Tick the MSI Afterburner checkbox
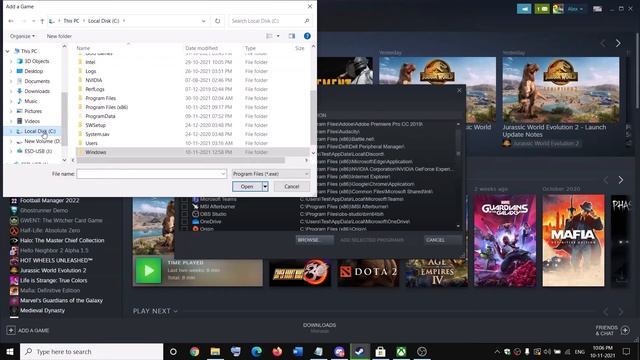Screen dimensions: 640x360 click(x=184, y=207)
